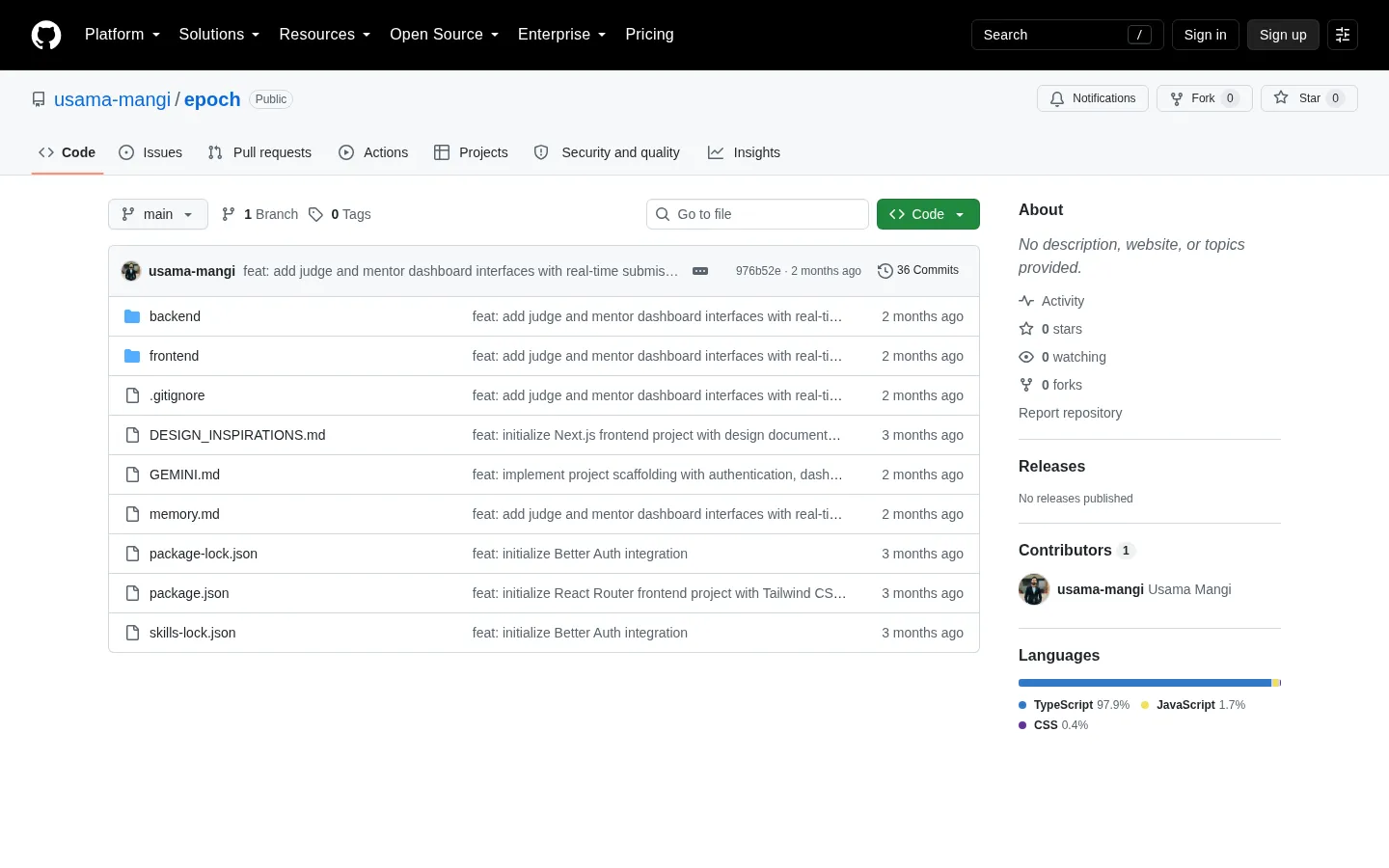
Task: Open the 0 Tags list
Action: point(340,214)
